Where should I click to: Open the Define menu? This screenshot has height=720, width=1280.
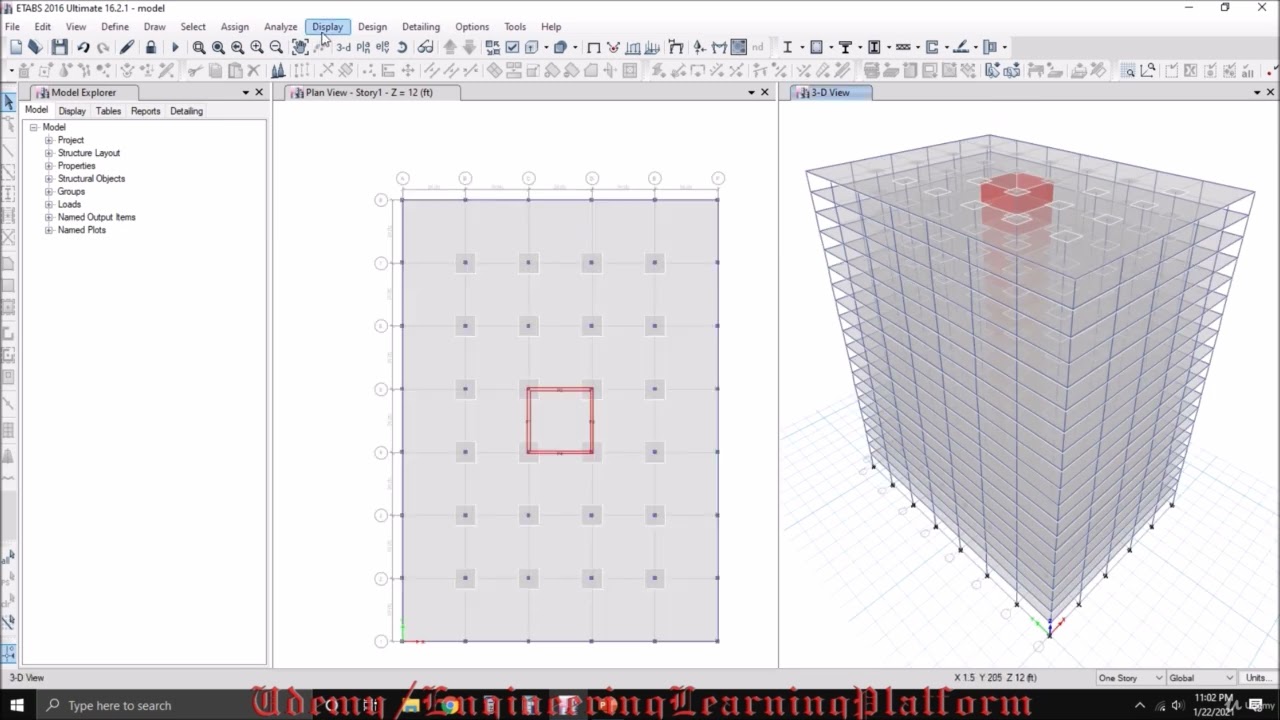click(115, 27)
